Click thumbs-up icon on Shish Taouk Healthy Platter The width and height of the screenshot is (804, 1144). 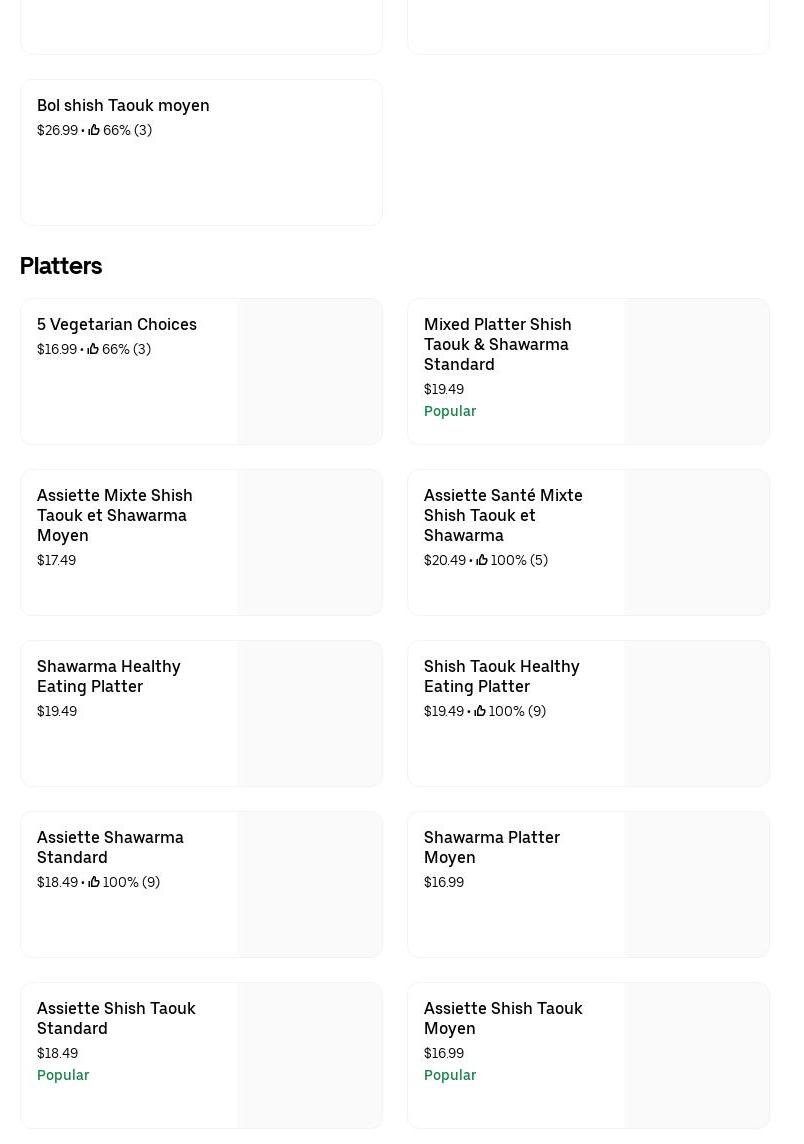click(x=480, y=711)
